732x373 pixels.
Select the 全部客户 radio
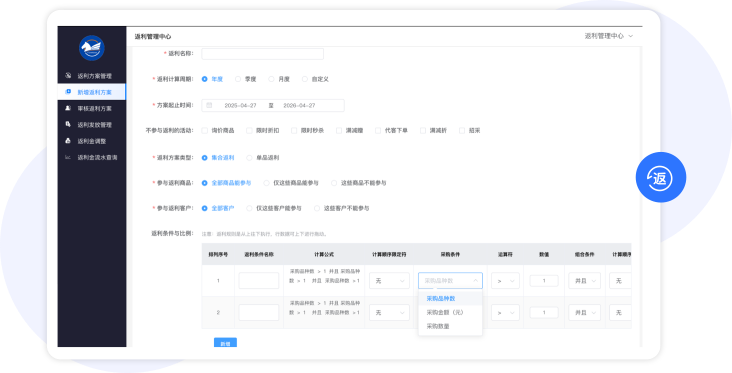pos(204,208)
